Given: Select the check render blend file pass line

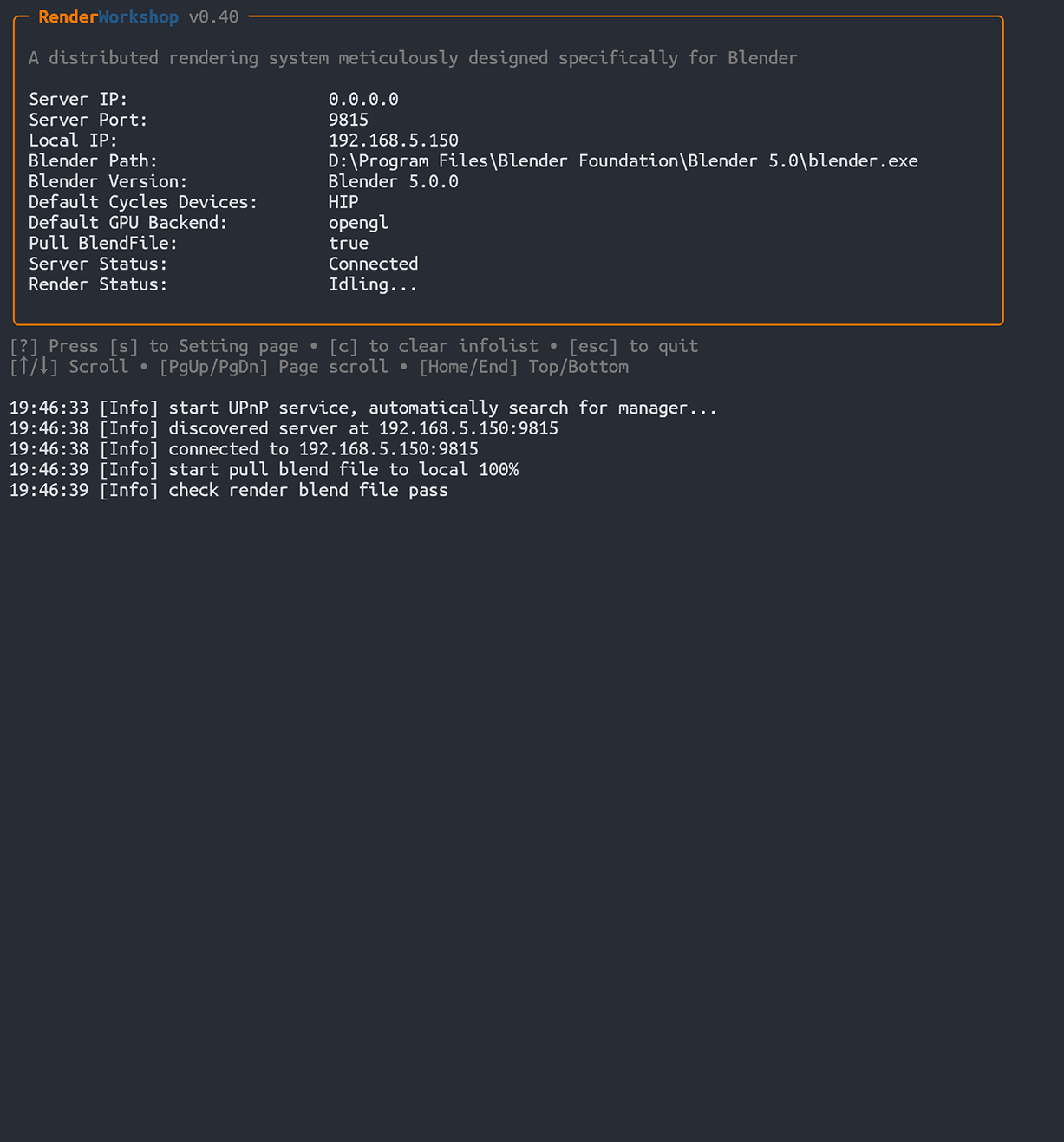Looking at the screenshot, I should point(229,490).
